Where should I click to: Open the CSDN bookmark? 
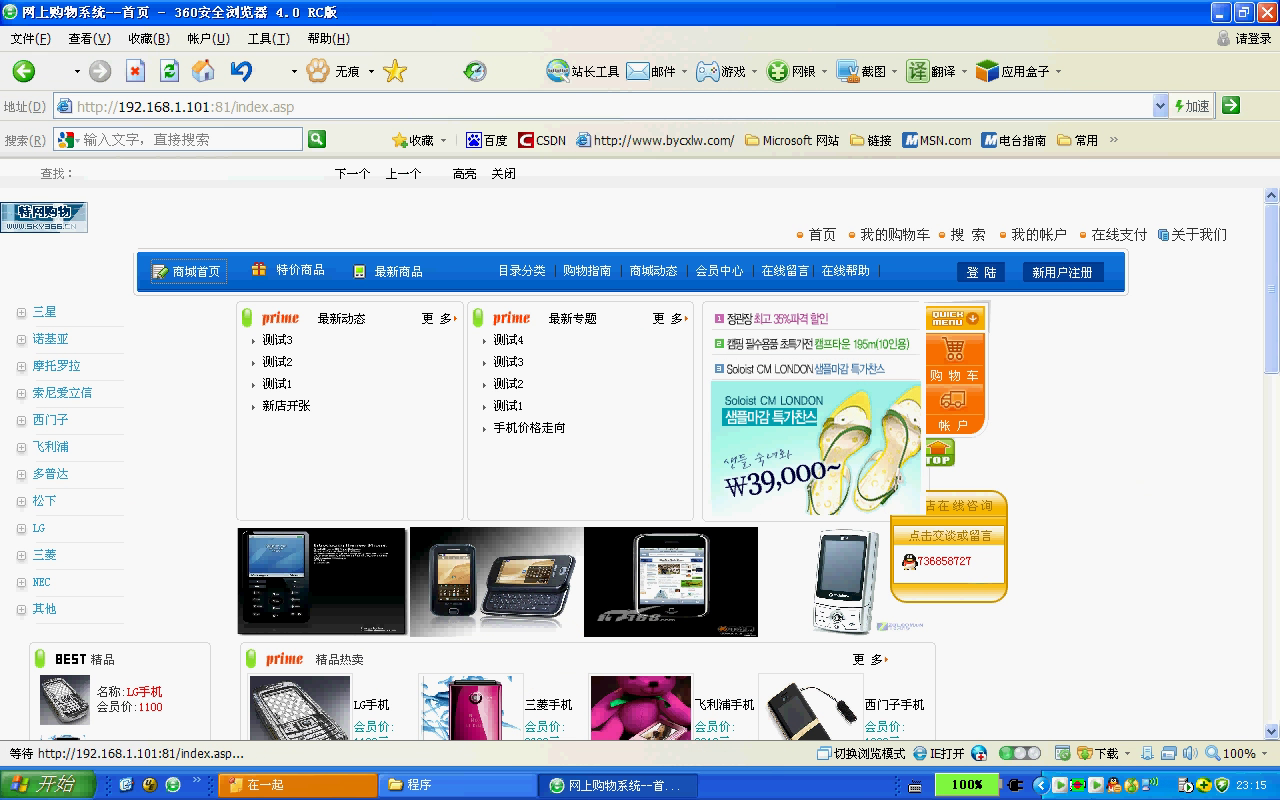(542, 140)
